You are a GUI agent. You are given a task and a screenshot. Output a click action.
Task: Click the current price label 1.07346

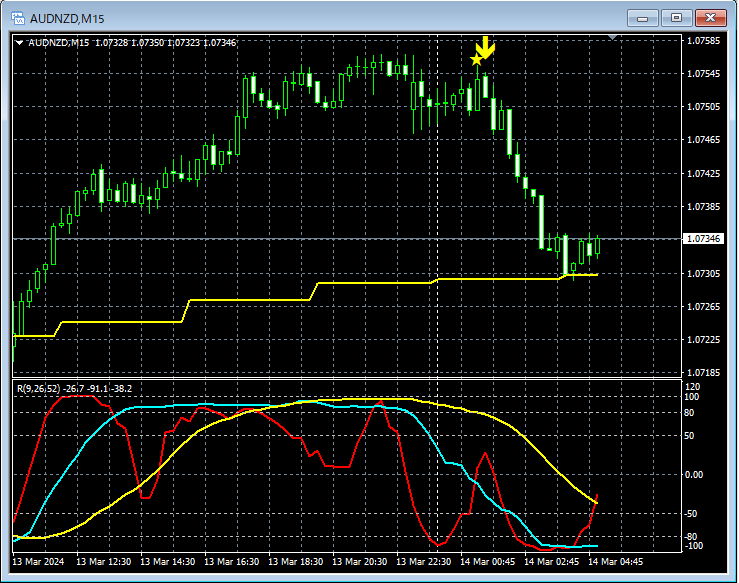click(x=703, y=238)
